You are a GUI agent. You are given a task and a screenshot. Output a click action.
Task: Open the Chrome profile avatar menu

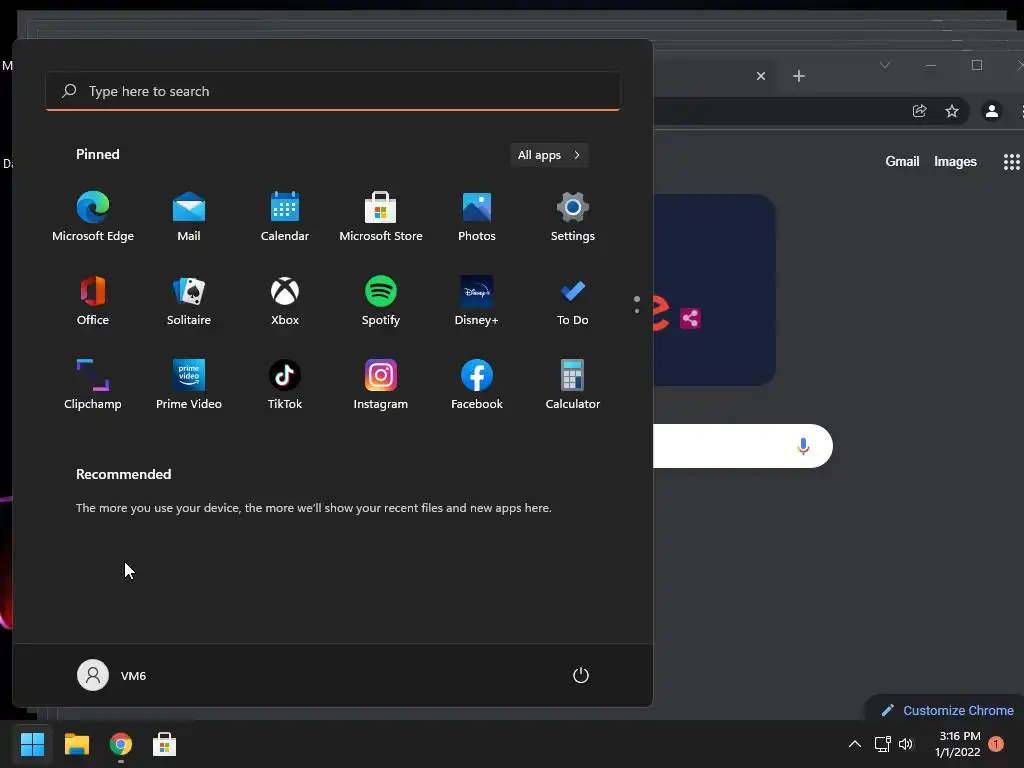point(991,111)
